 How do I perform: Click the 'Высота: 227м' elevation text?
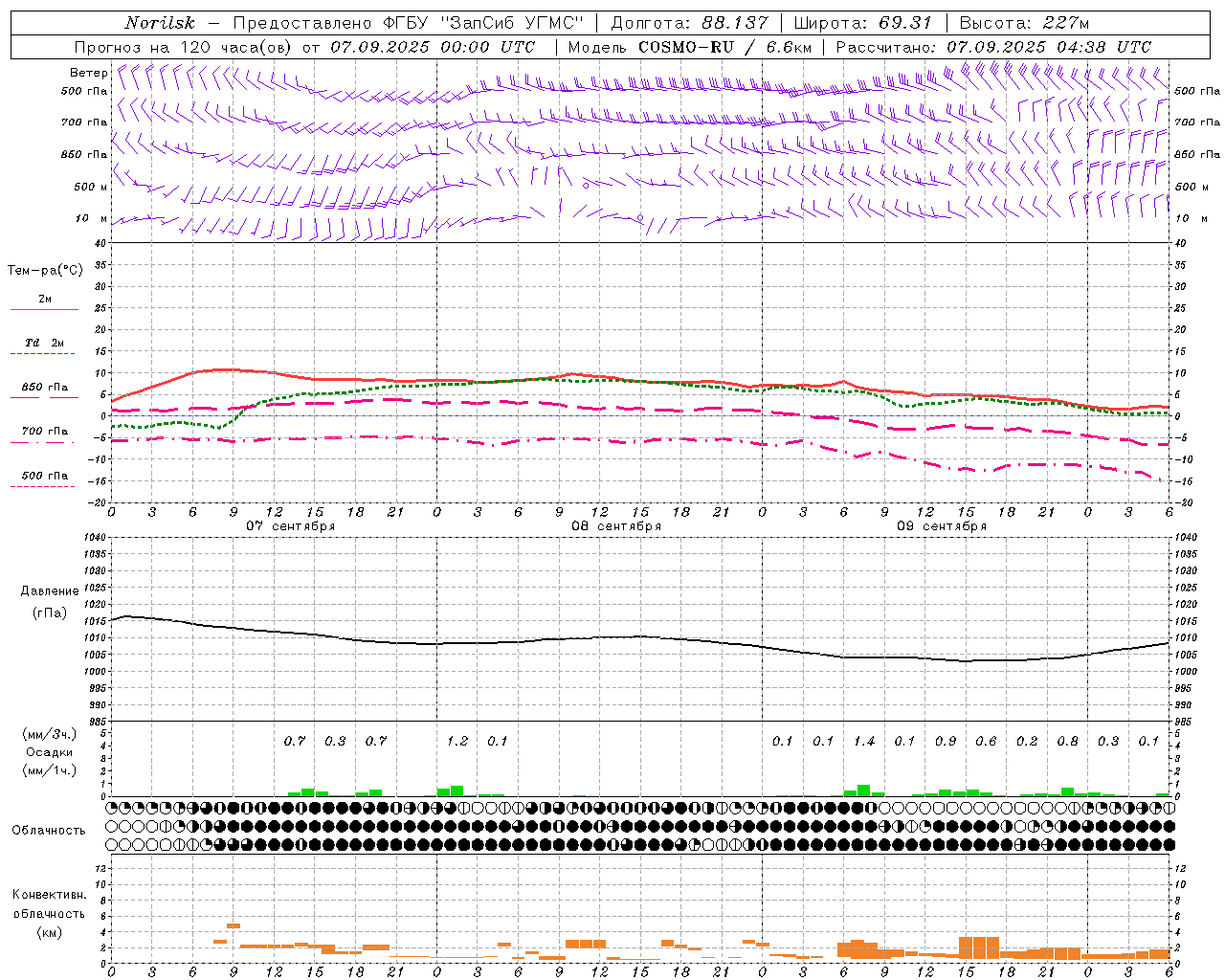point(1023,23)
